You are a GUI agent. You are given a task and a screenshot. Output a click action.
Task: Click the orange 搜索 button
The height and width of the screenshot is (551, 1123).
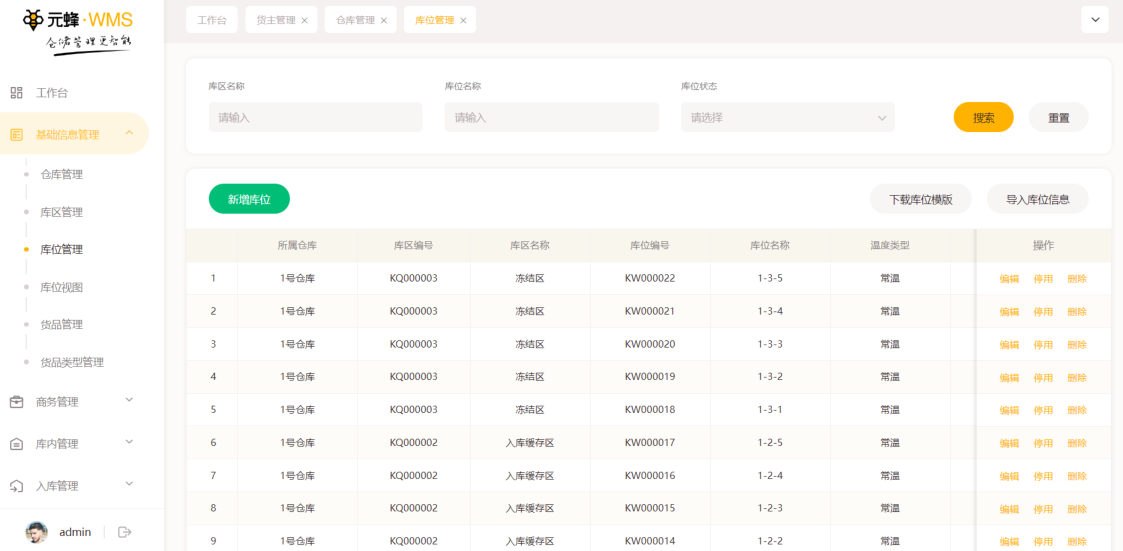[x=983, y=118]
